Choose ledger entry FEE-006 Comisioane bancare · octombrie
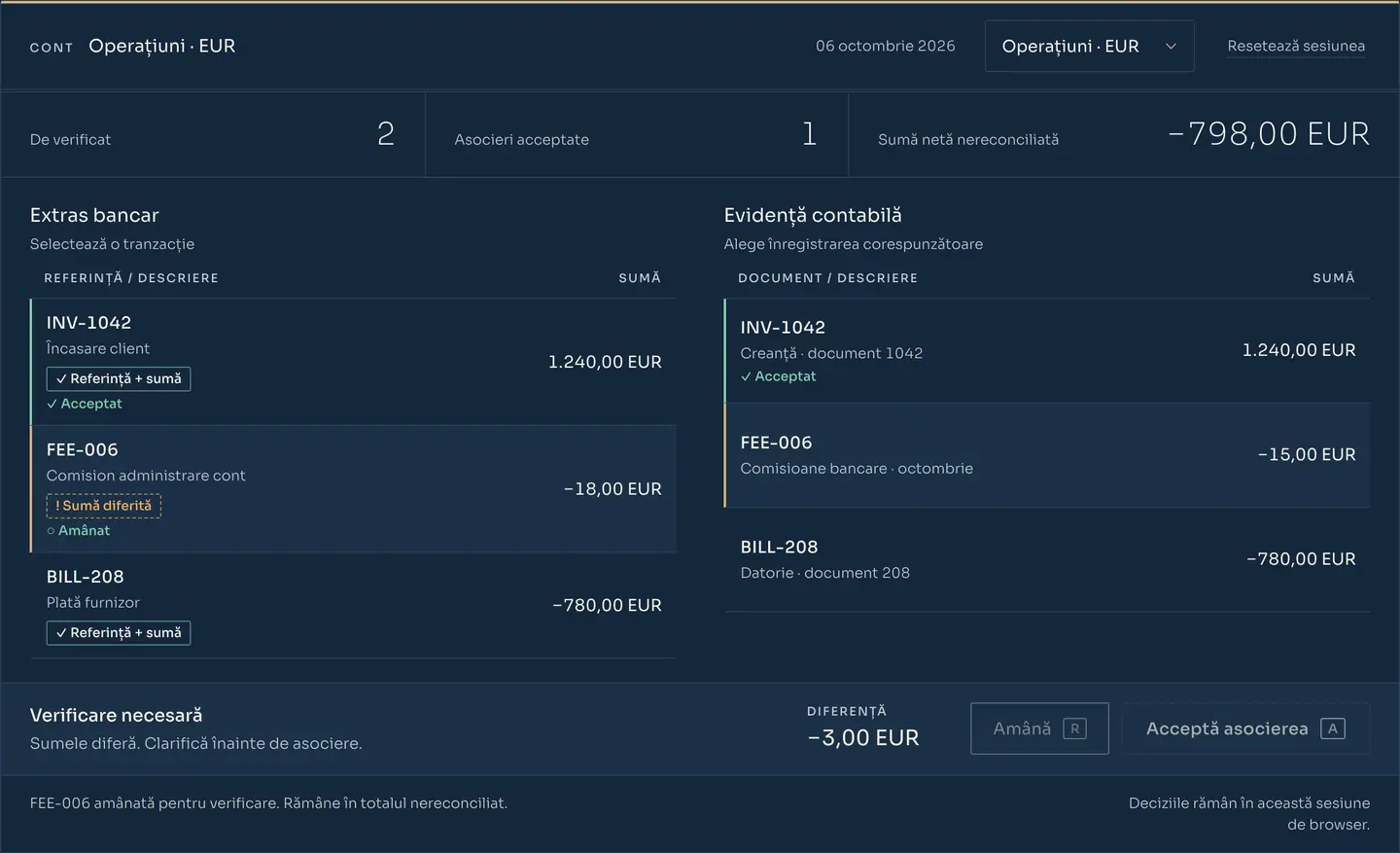The image size is (1400, 853). point(1047,455)
